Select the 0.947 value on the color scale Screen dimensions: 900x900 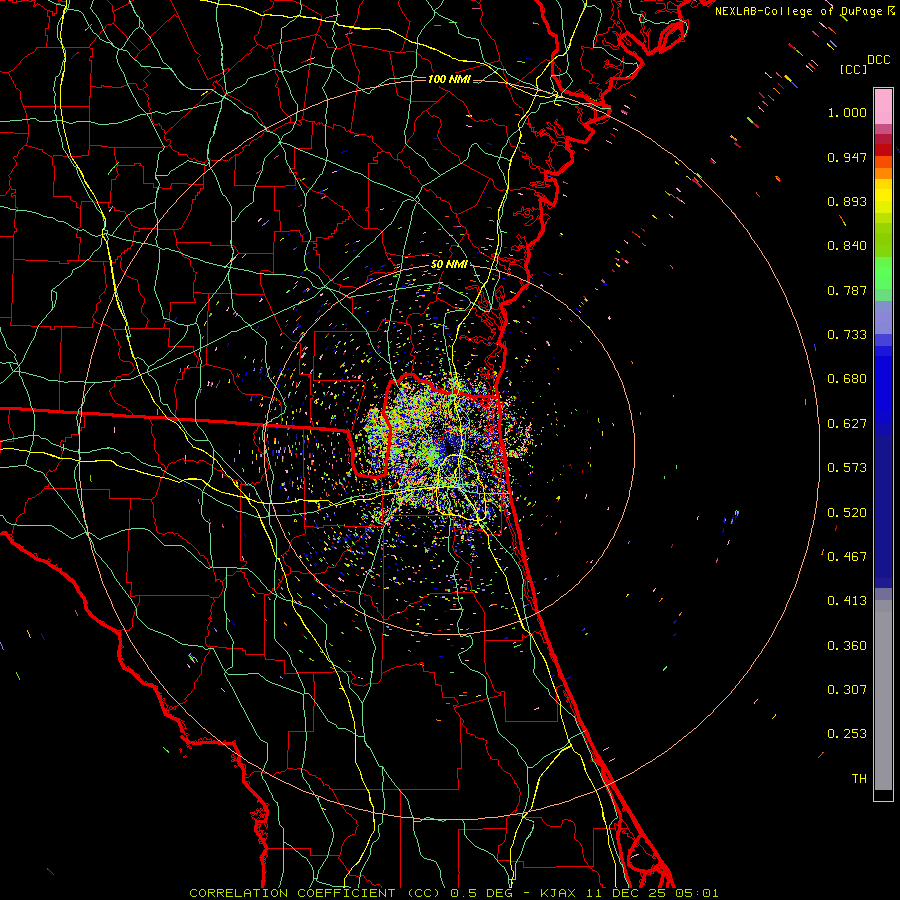[847, 157]
